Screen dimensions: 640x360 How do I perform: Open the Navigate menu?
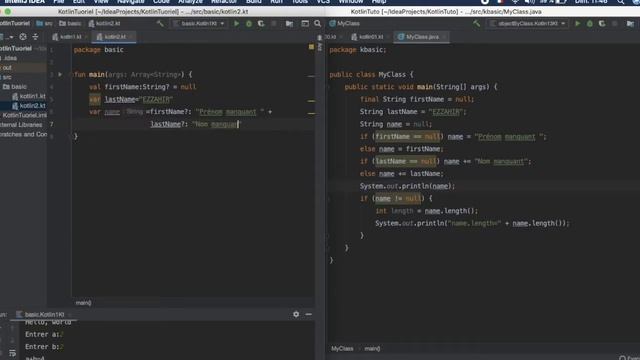click(131, 2)
